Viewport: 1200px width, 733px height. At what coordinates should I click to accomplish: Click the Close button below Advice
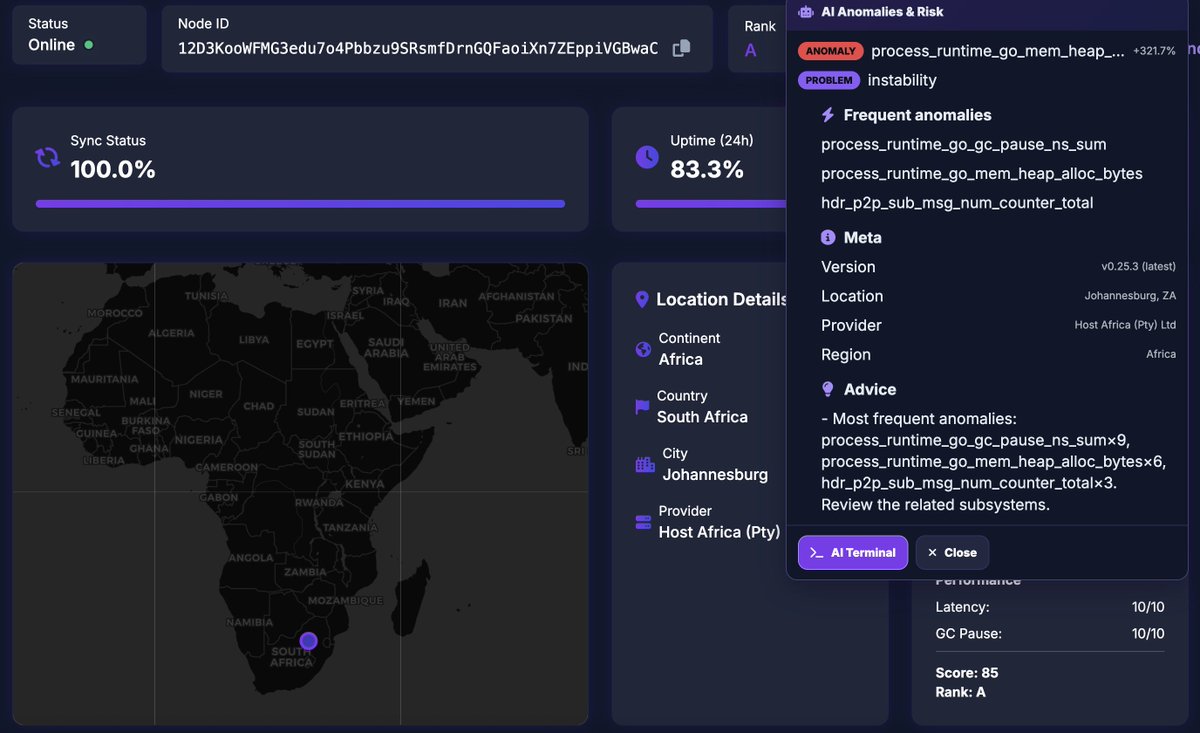pos(951,552)
